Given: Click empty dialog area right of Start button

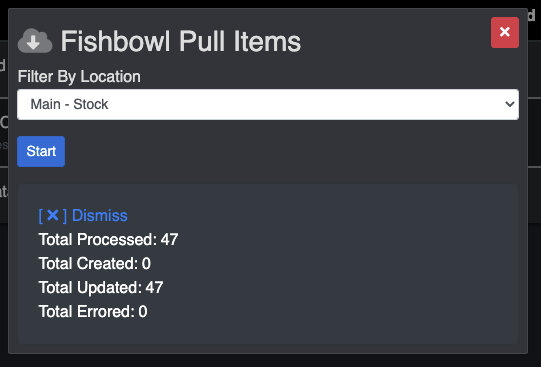Looking at the screenshot, I should 293,151.
